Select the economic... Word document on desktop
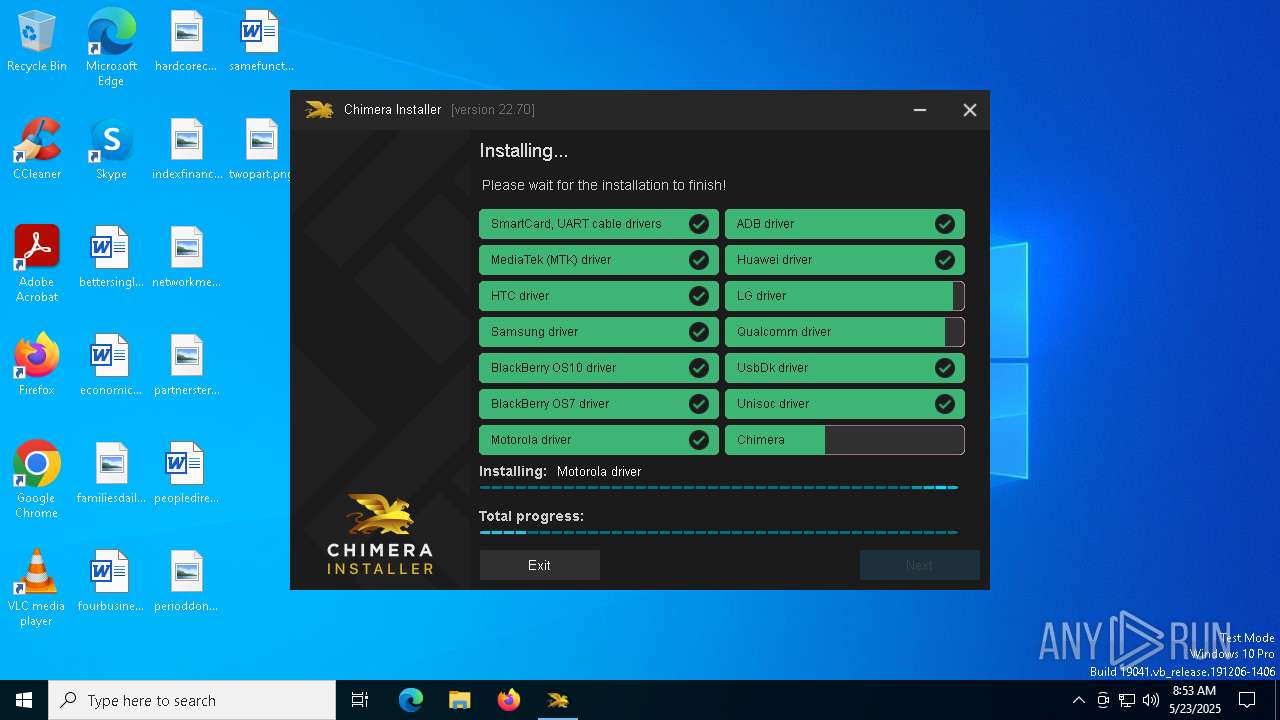Viewport: 1280px width, 720px height. tap(111, 366)
